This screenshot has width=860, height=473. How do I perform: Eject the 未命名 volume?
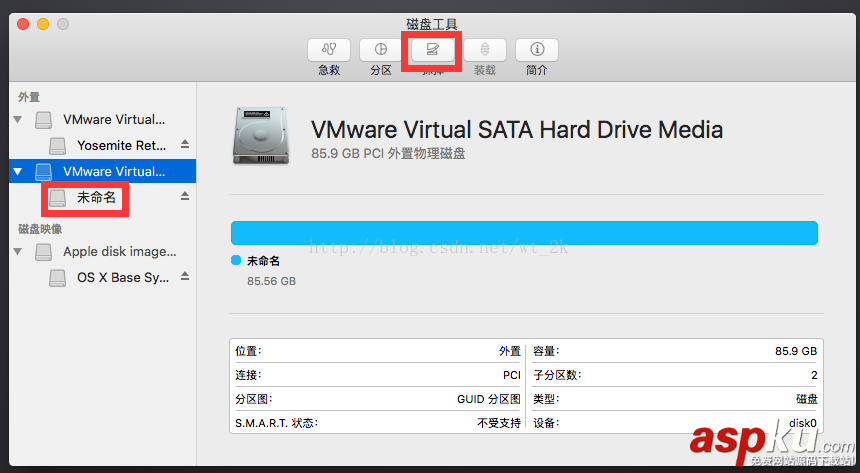tap(184, 198)
